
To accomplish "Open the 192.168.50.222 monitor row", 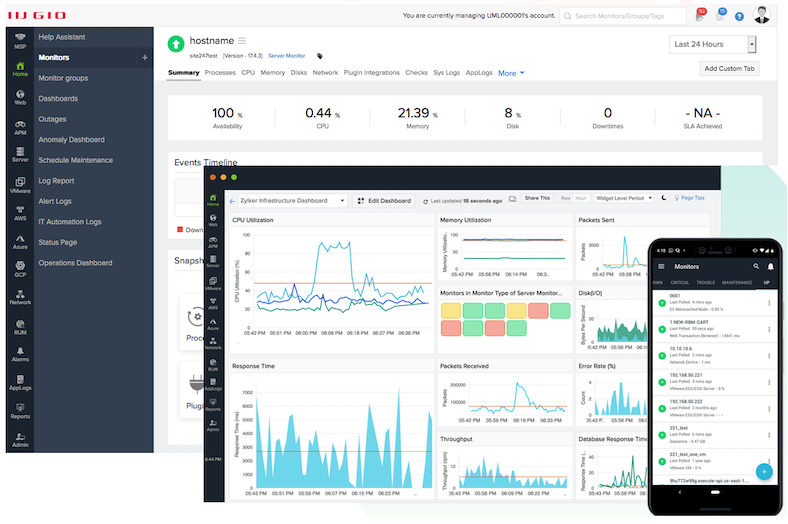I will [x=717, y=408].
